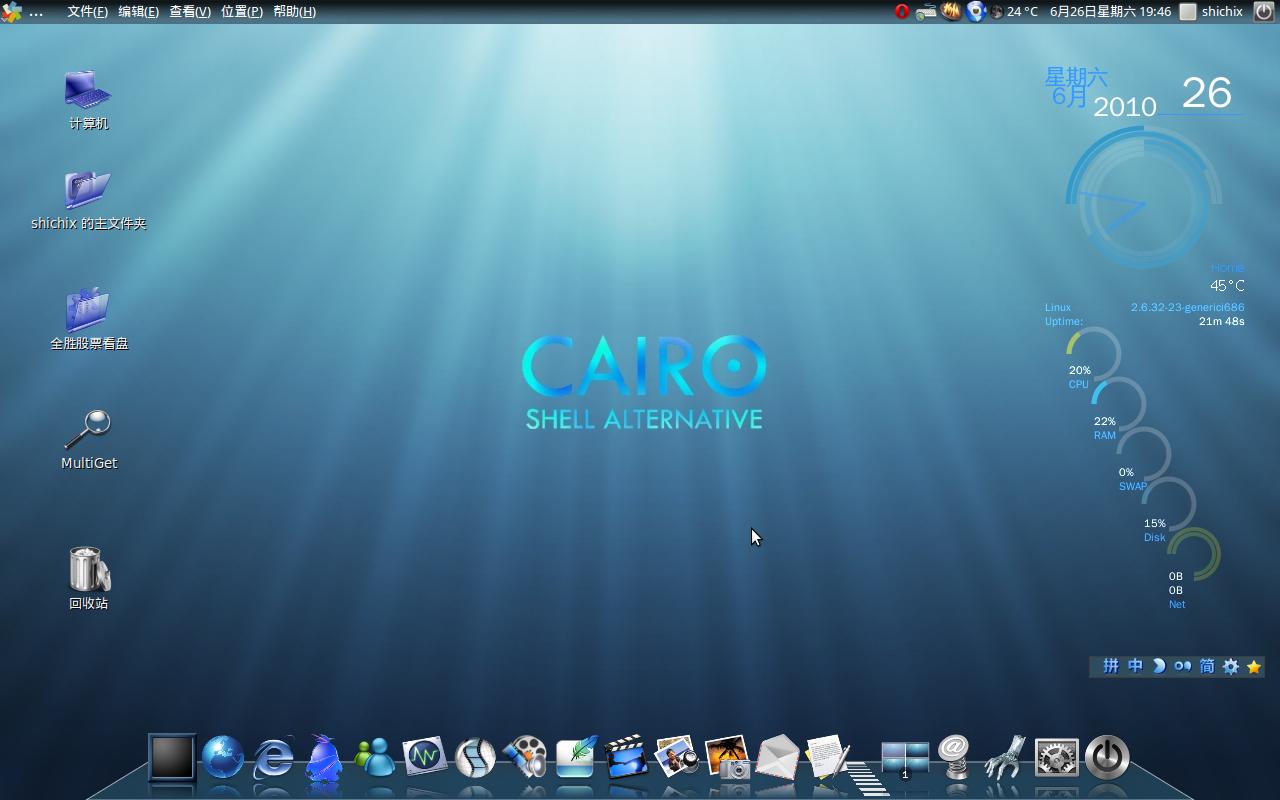Screen dimensions: 1280x800
Task: Click the analog clock desktop widget
Action: coord(1143,200)
